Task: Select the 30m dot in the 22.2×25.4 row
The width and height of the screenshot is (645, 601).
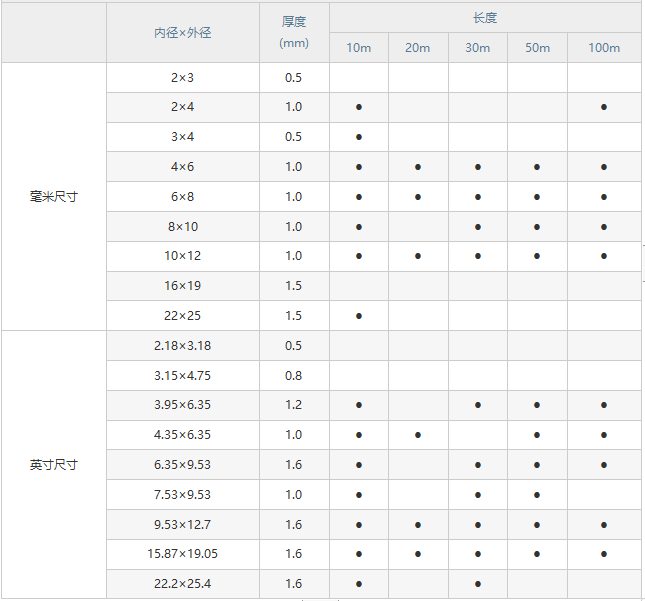Action: click(478, 584)
